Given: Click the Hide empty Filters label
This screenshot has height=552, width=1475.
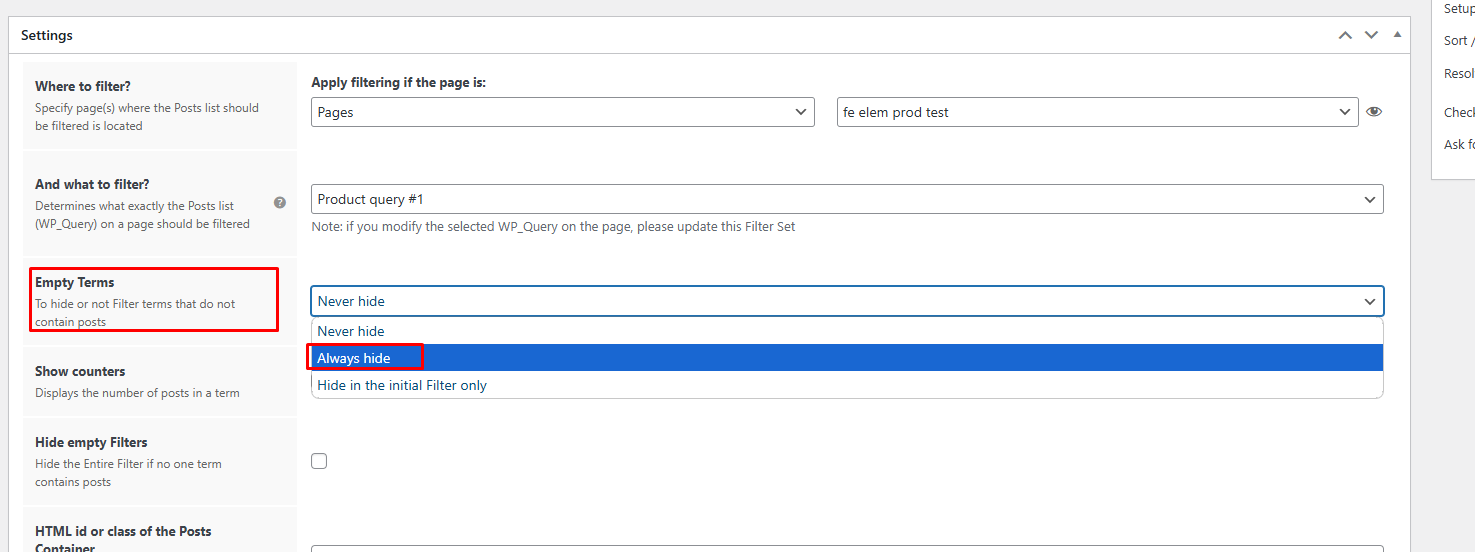Looking at the screenshot, I should coord(91,442).
